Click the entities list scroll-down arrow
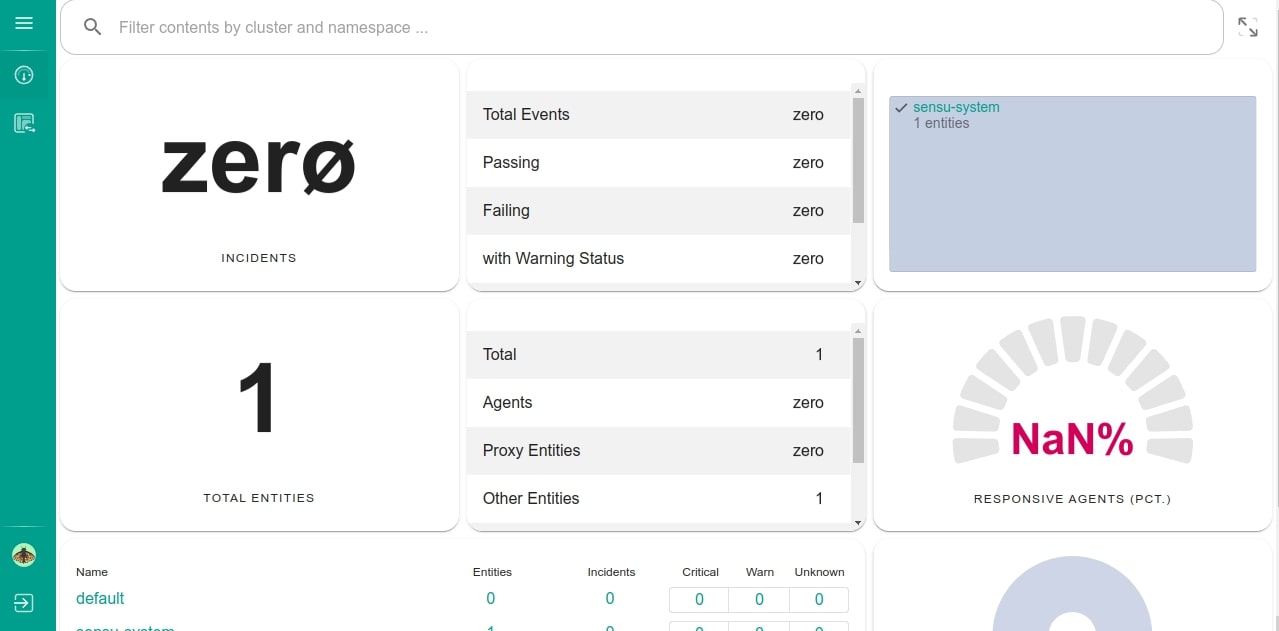This screenshot has width=1279, height=631. (858, 523)
